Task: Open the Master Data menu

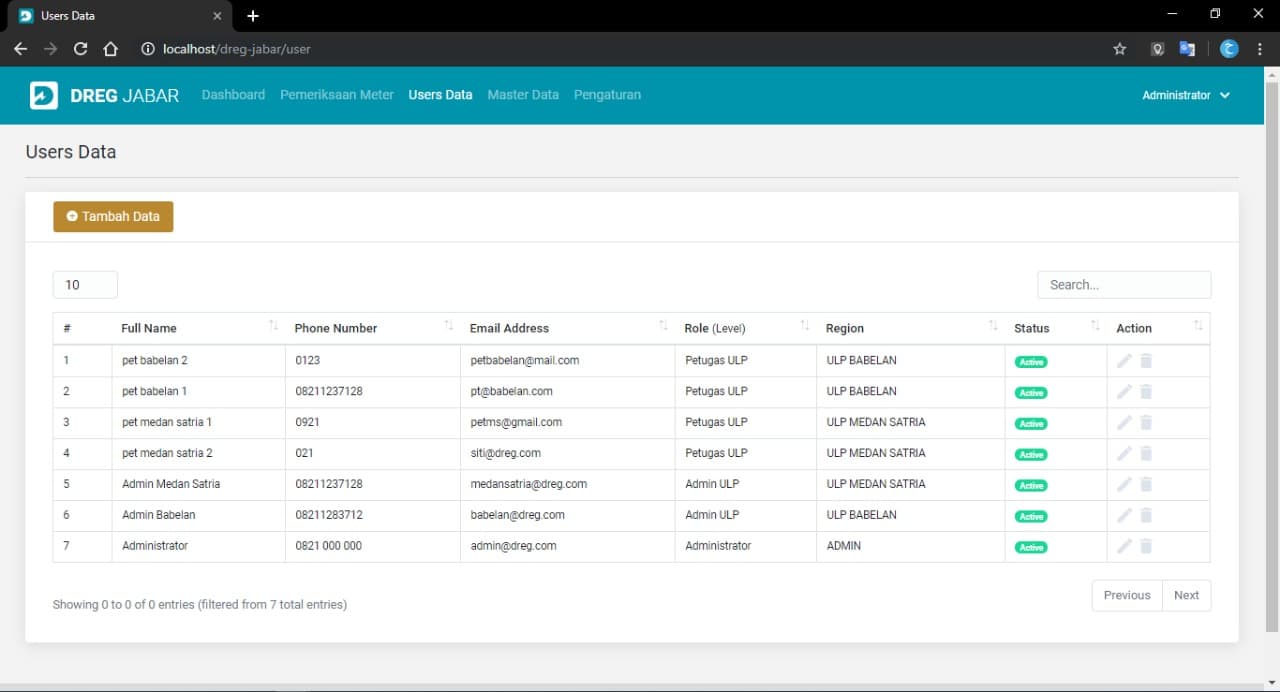Action: tap(523, 95)
